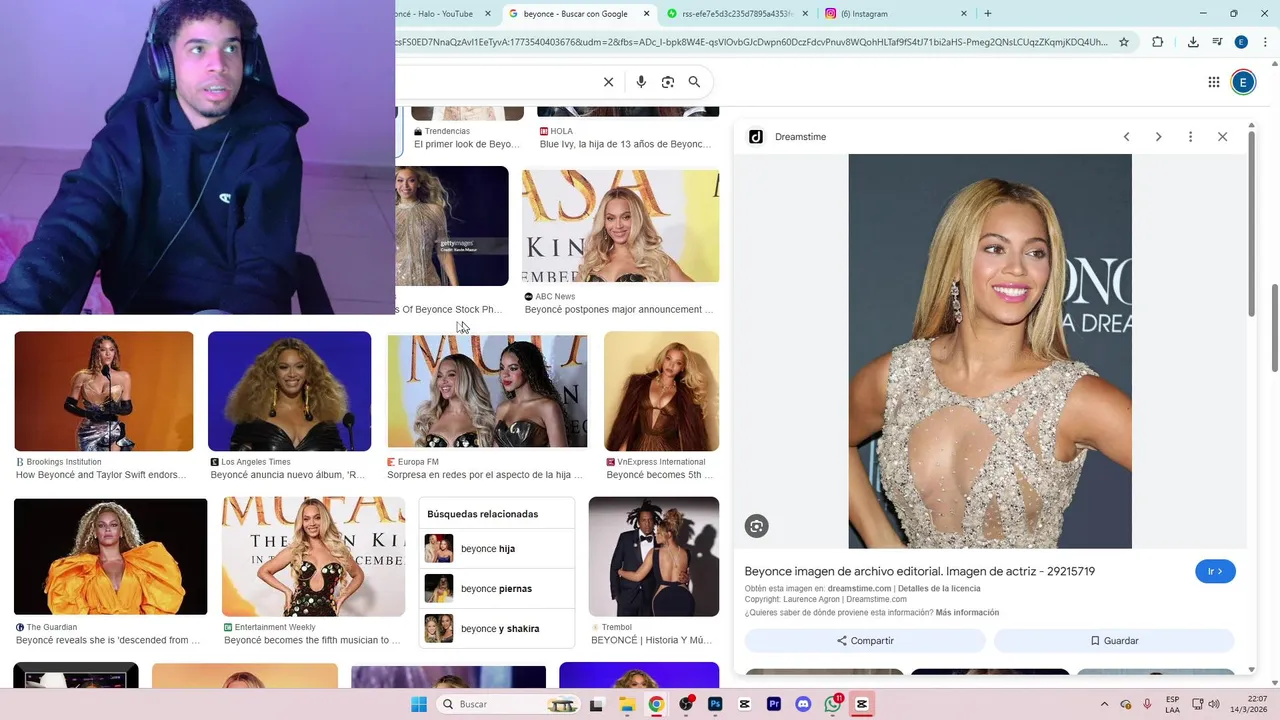Open Task View from the taskbar

tap(597, 704)
